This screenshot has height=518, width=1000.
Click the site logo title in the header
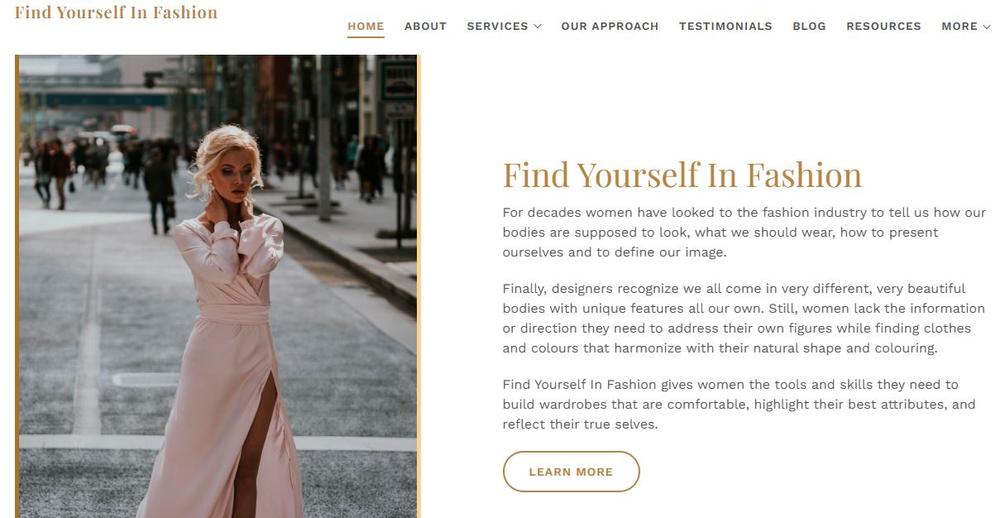tap(116, 13)
